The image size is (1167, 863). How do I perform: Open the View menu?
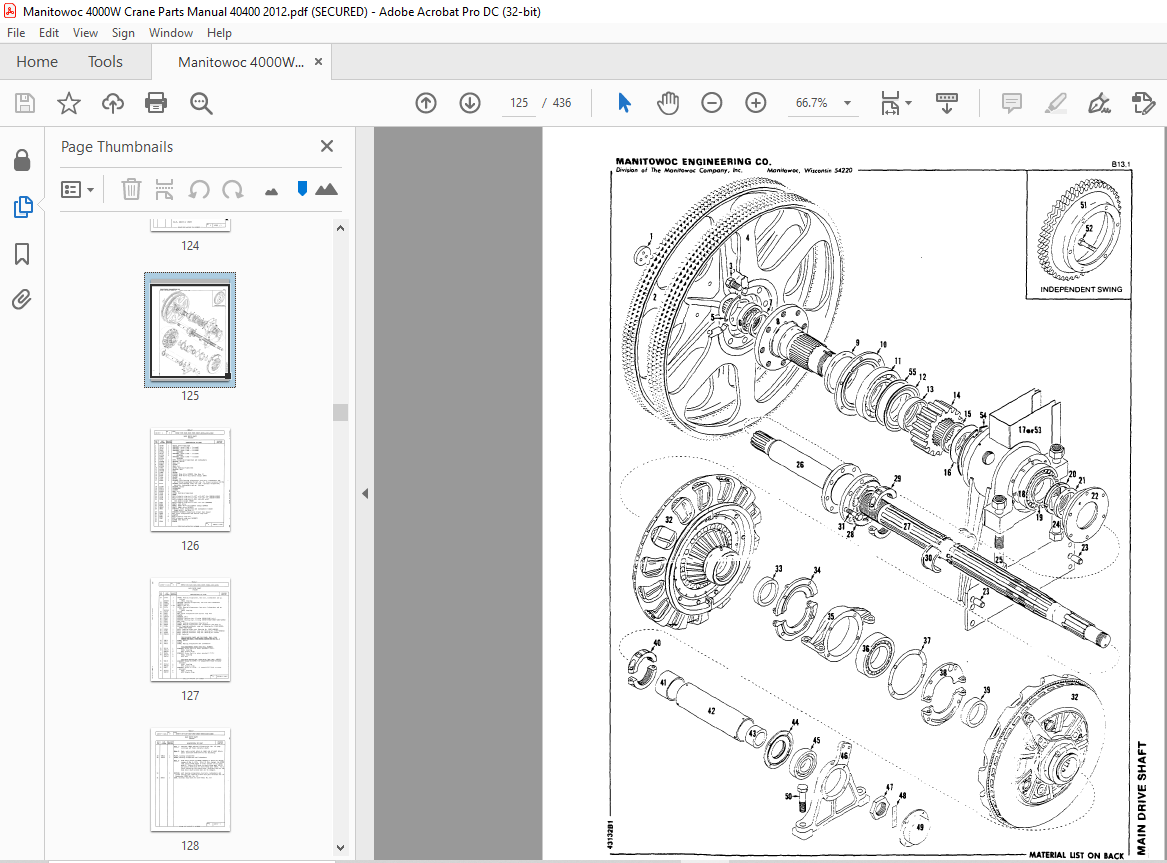tap(85, 33)
